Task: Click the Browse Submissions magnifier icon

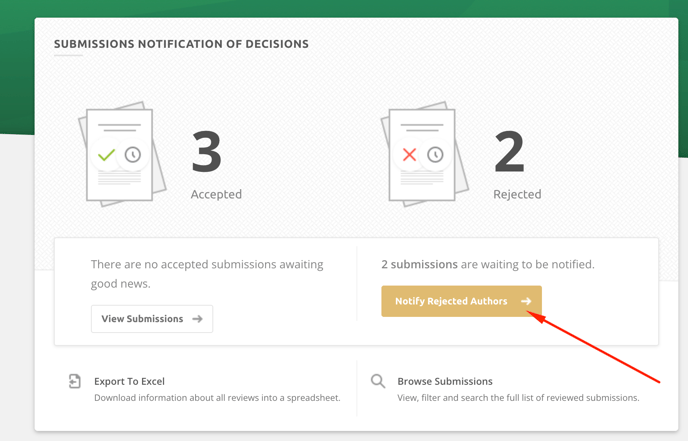Action: pyautogui.click(x=378, y=381)
